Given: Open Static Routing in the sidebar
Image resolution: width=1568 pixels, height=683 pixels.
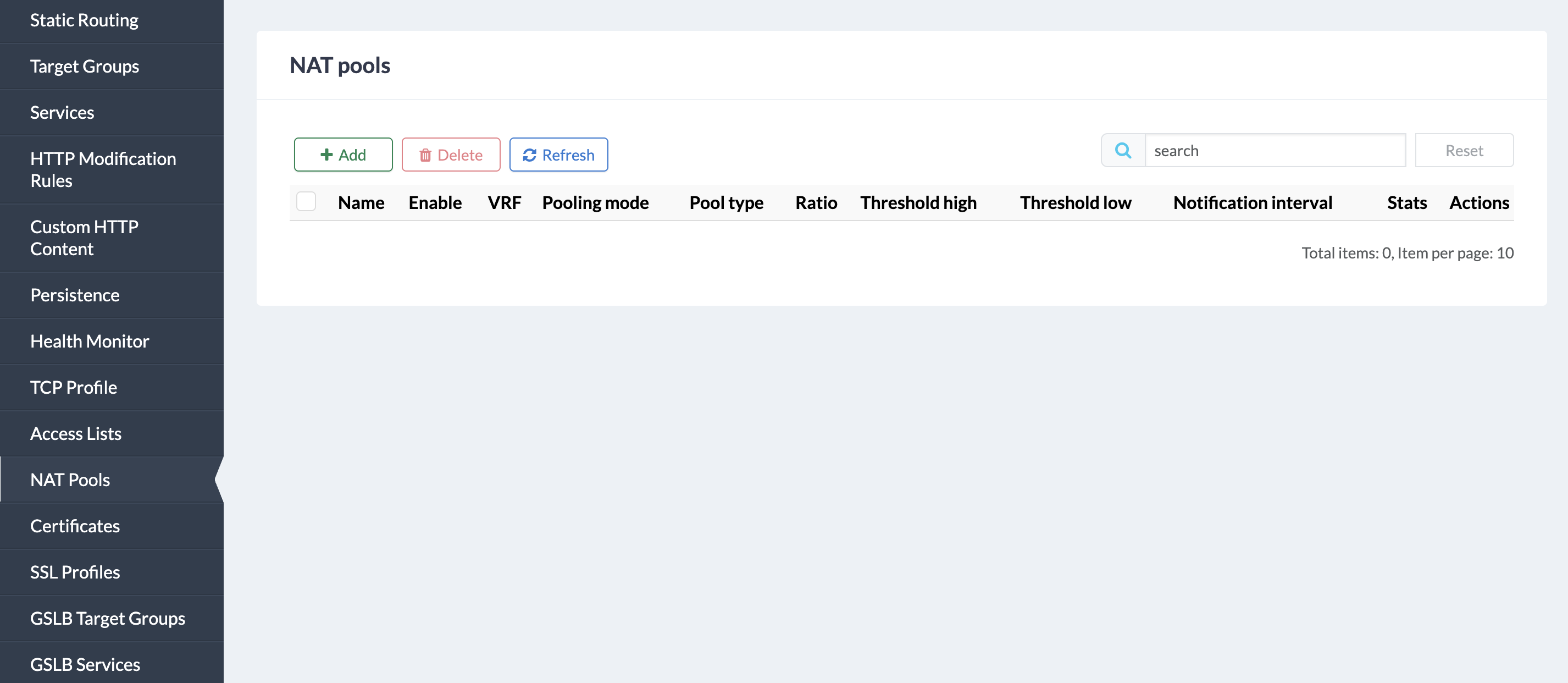Looking at the screenshot, I should click(x=85, y=20).
